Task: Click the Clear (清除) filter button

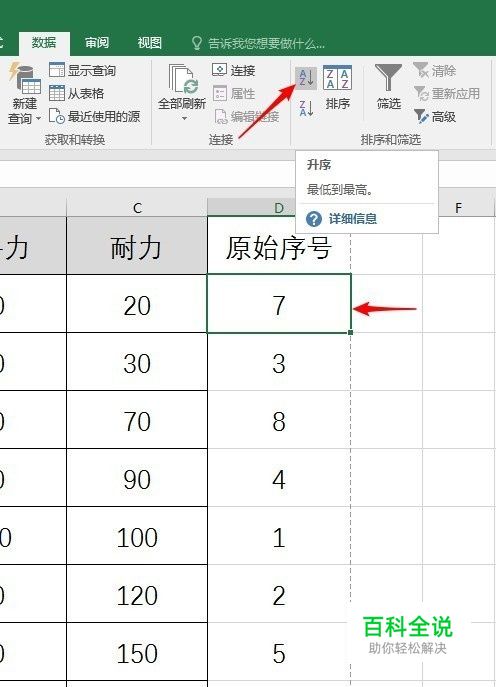Action: [x=435, y=71]
